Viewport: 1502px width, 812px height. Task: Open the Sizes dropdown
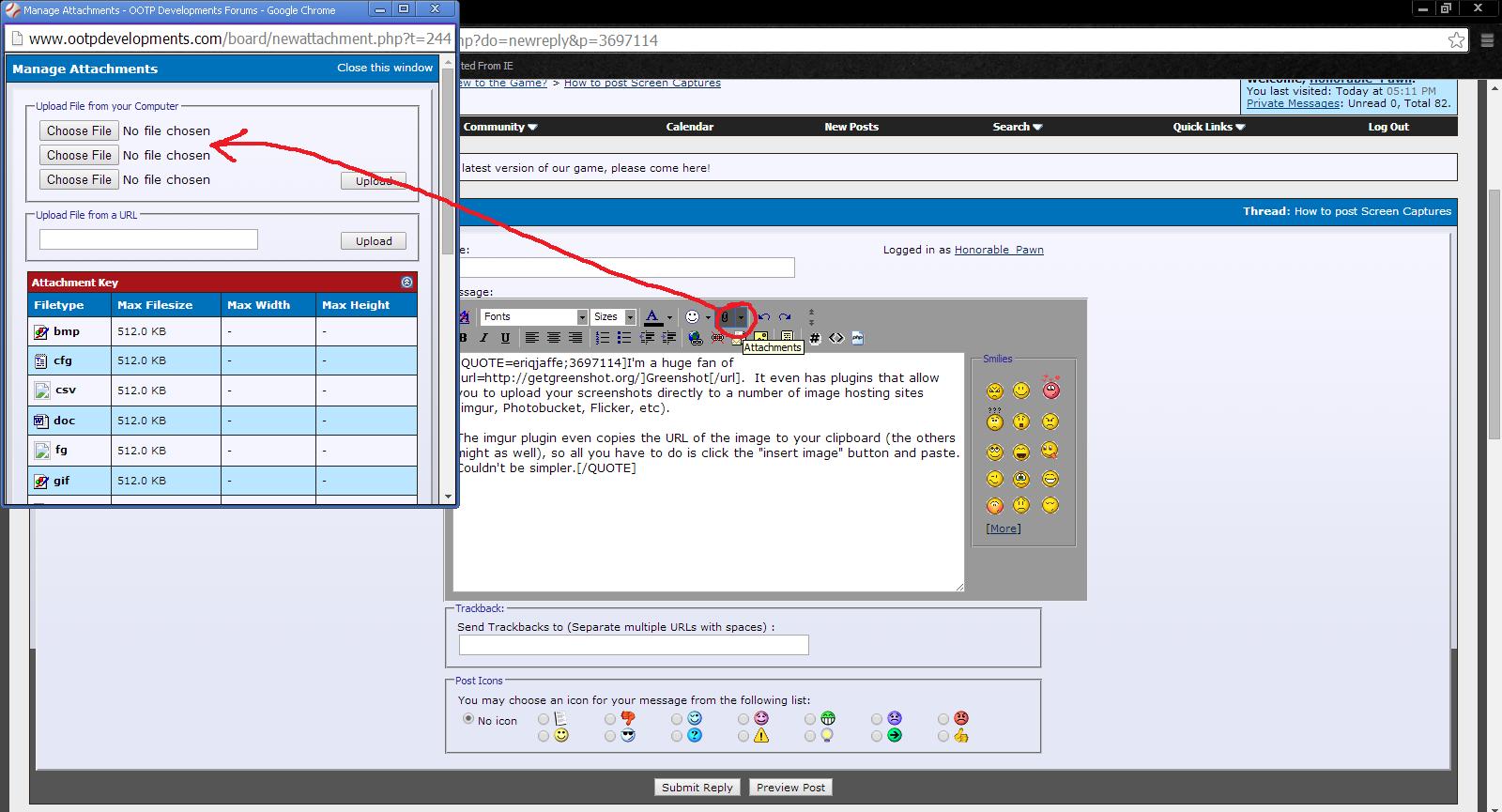615,317
